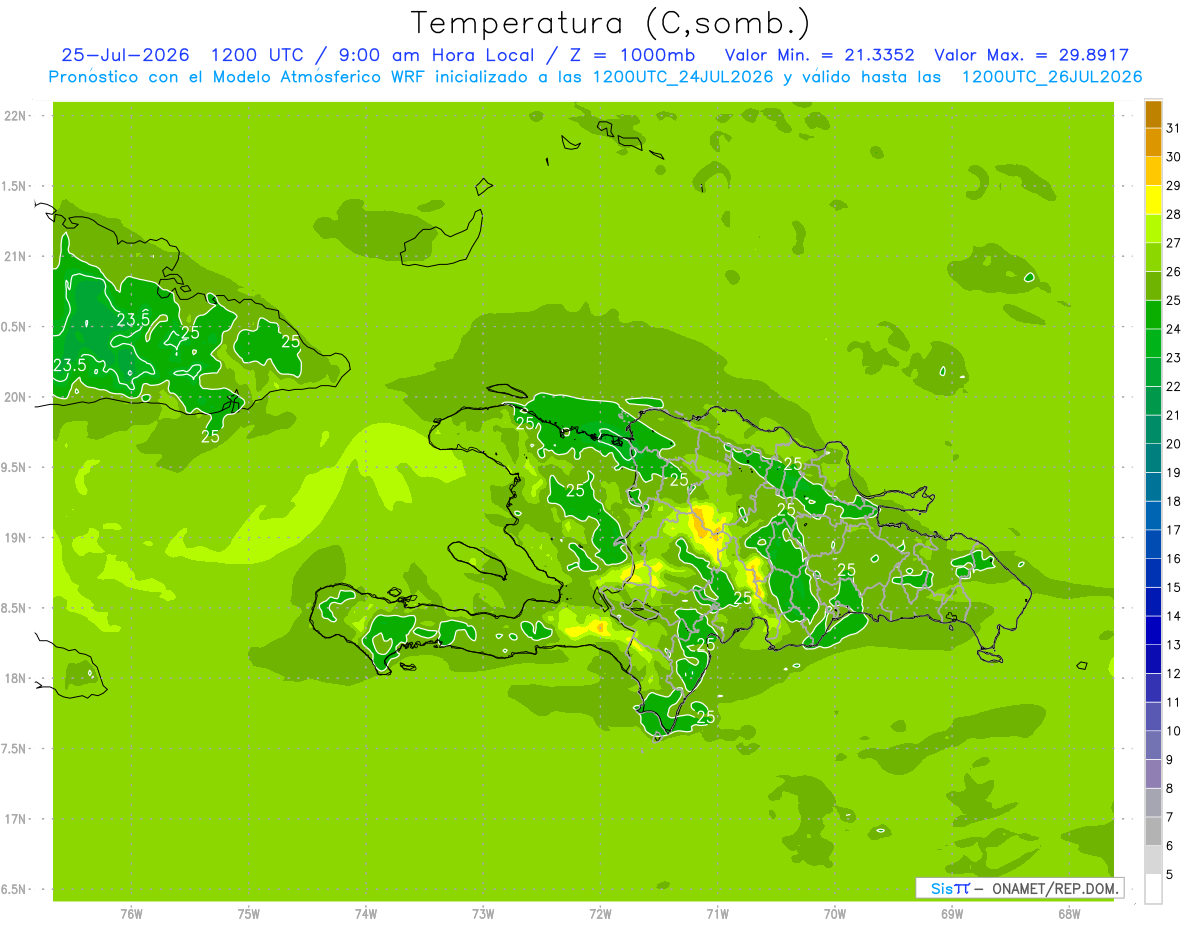Click the title 'Temperatura (C,somb.)'
The width and height of the screenshot is (1200, 927).
point(611,24)
